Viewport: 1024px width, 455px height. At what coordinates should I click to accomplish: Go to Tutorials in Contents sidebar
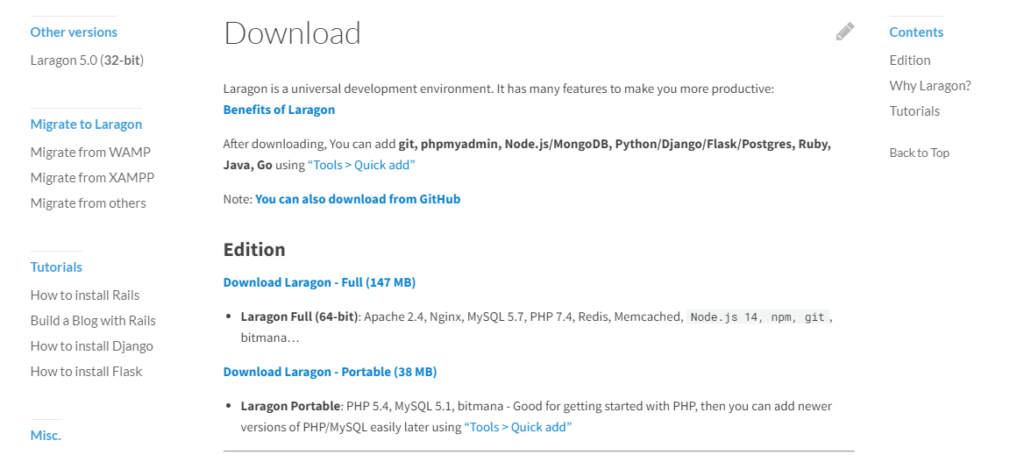click(914, 111)
